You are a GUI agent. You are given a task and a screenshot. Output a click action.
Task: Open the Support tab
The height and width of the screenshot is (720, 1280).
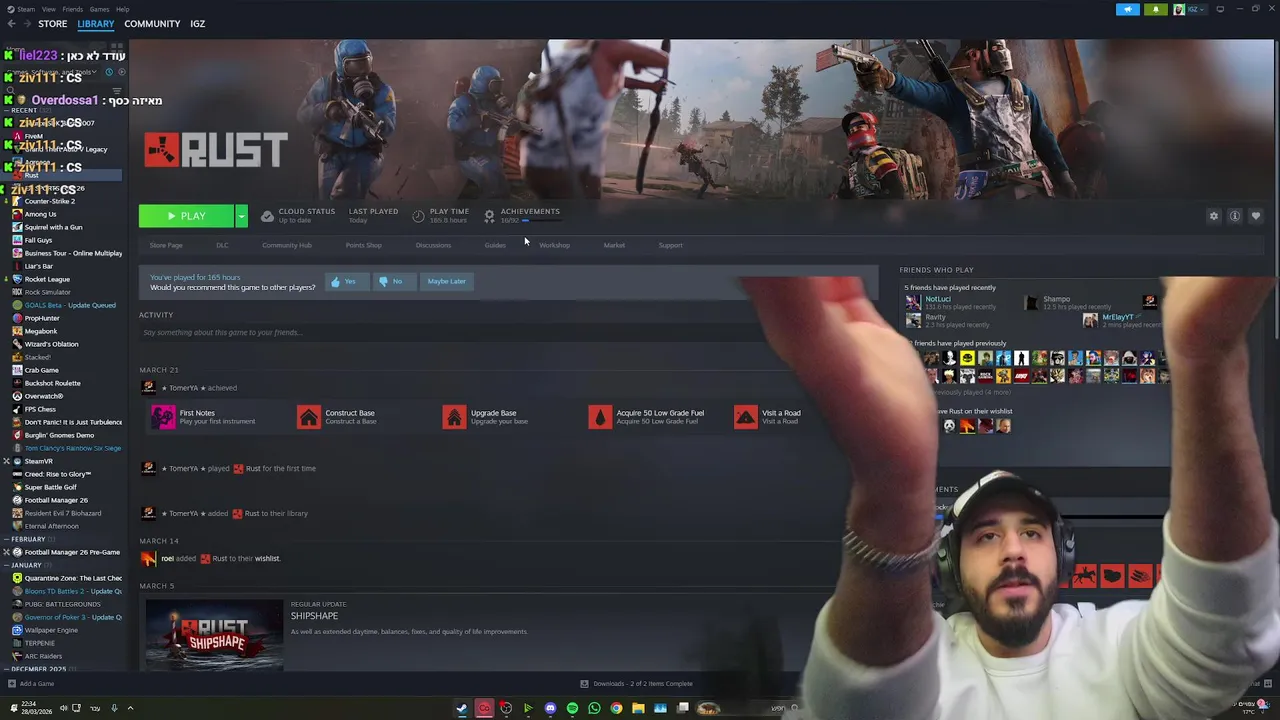coord(670,245)
